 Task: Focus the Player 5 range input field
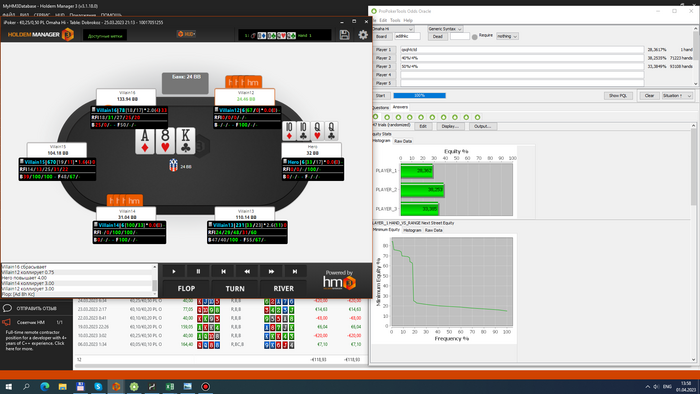pyautogui.click(x=522, y=83)
